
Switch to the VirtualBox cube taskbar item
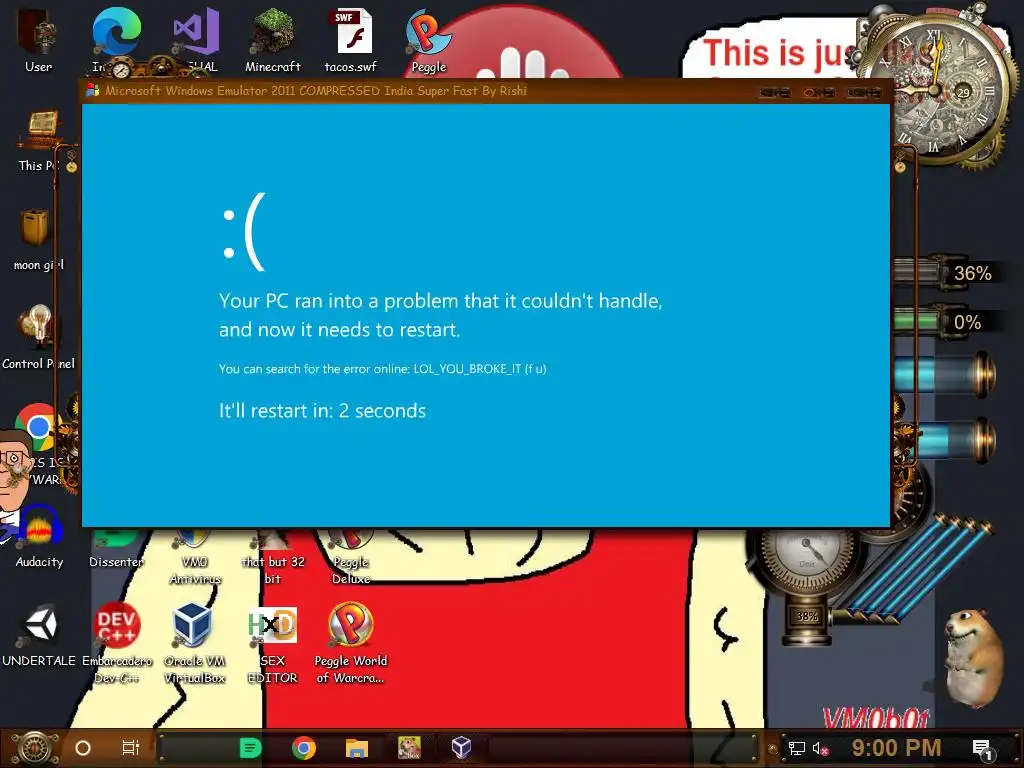462,748
